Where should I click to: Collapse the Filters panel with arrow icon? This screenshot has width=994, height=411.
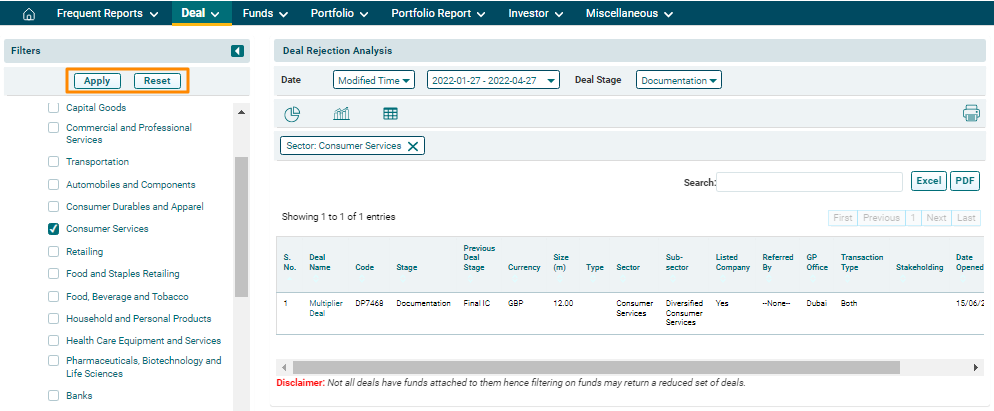point(237,51)
